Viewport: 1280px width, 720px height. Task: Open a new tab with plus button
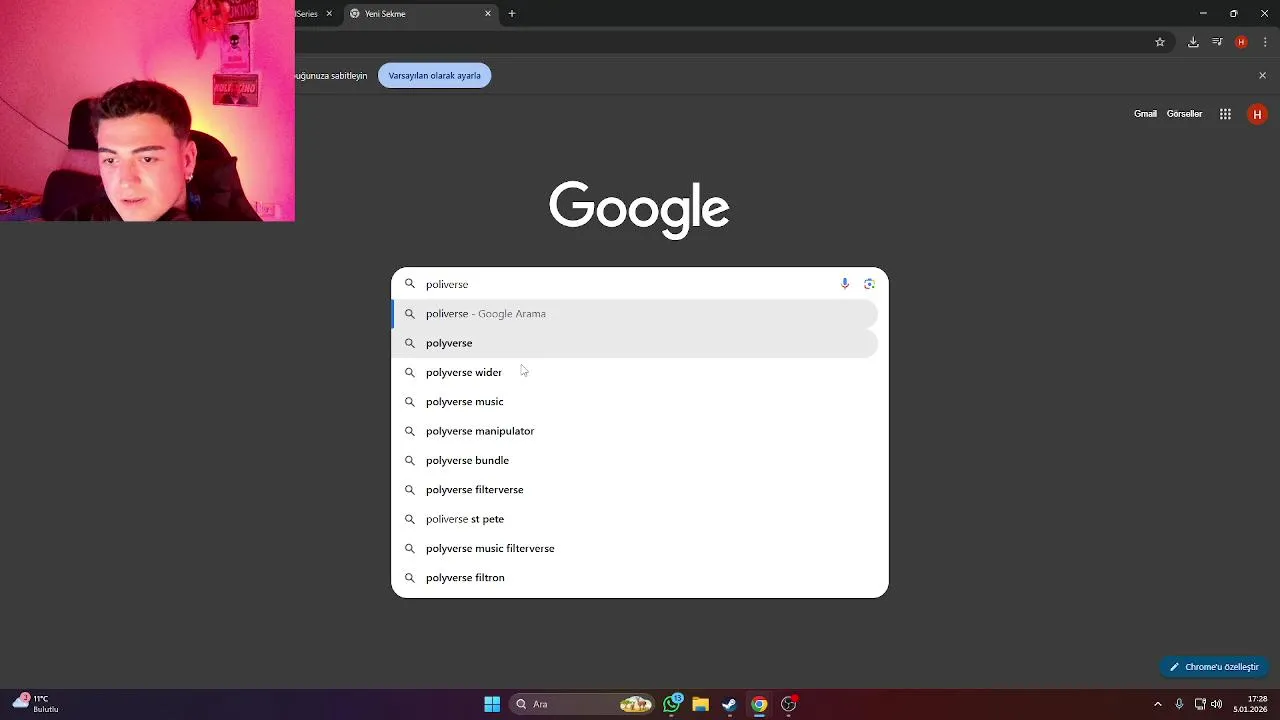(512, 14)
